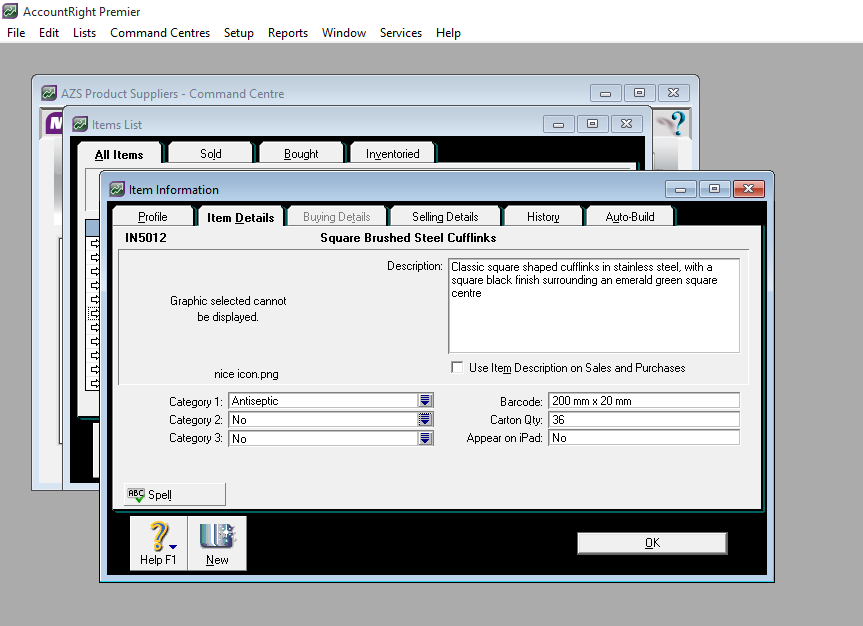Click the Appear on iPad field

tap(644, 438)
